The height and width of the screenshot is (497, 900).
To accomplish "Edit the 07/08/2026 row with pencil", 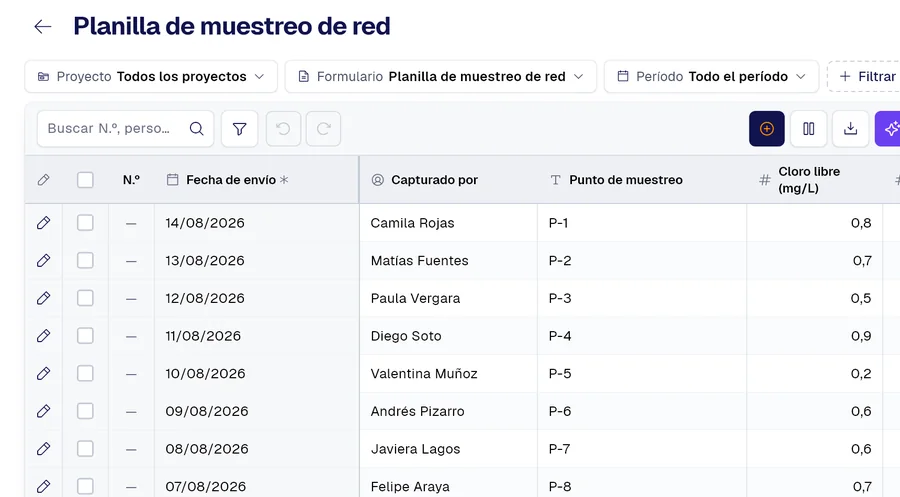I will [x=44, y=486].
